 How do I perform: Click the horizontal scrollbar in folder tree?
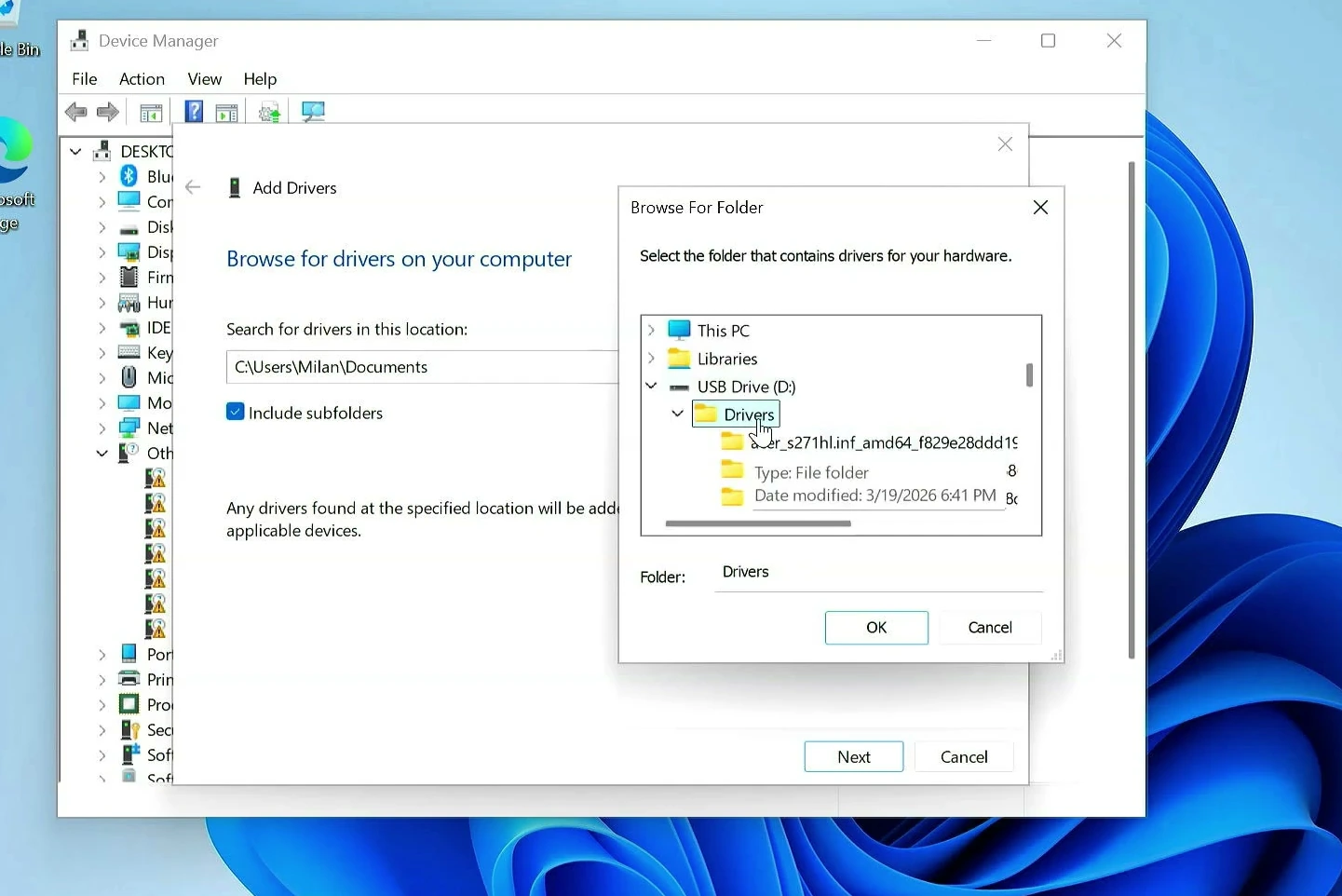click(758, 523)
